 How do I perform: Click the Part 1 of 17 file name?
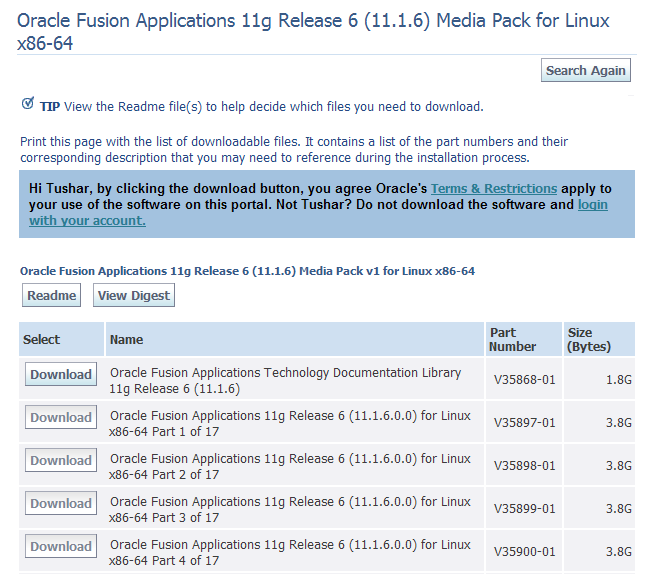[290, 423]
